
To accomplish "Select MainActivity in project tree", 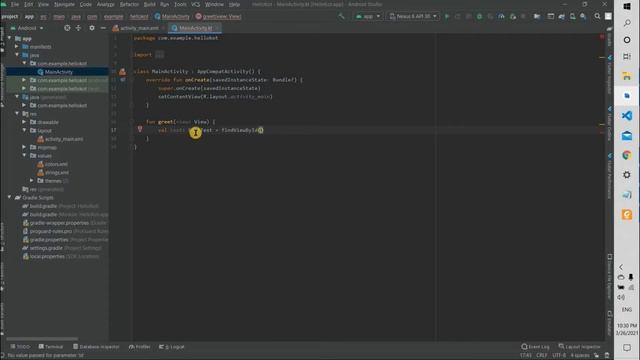I will [x=58, y=72].
